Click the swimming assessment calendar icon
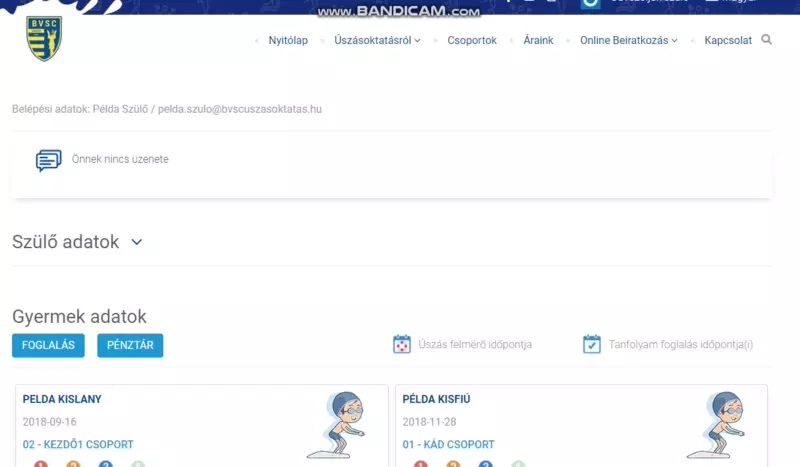Image resolution: width=800 pixels, height=467 pixels. [402, 345]
